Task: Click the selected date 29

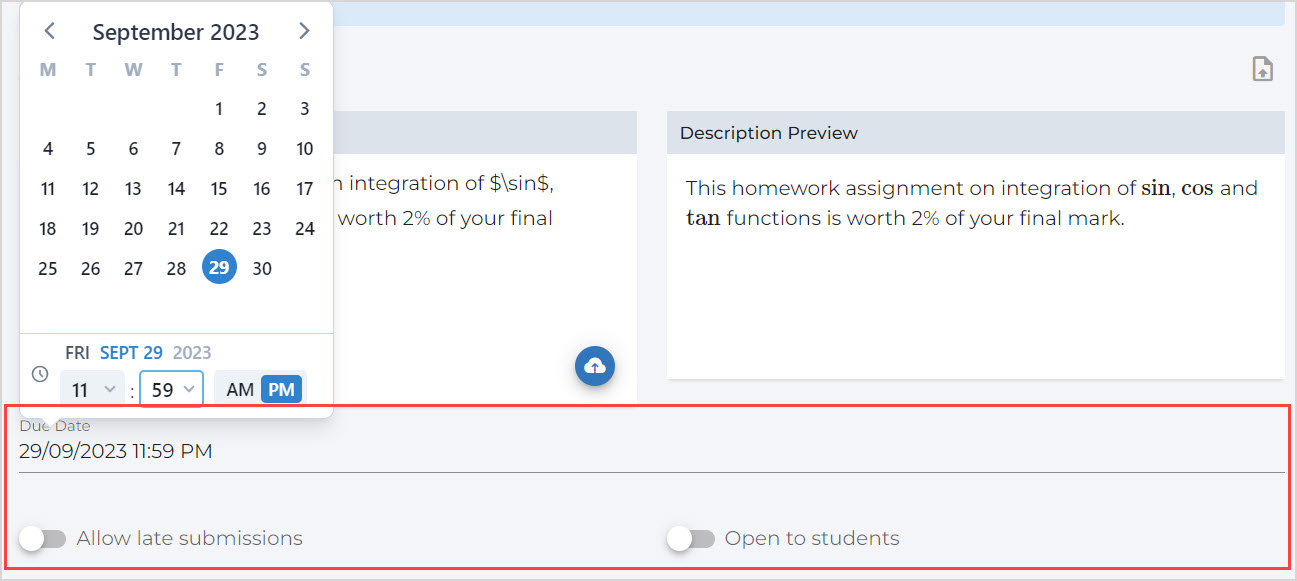Action: (x=219, y=268)
